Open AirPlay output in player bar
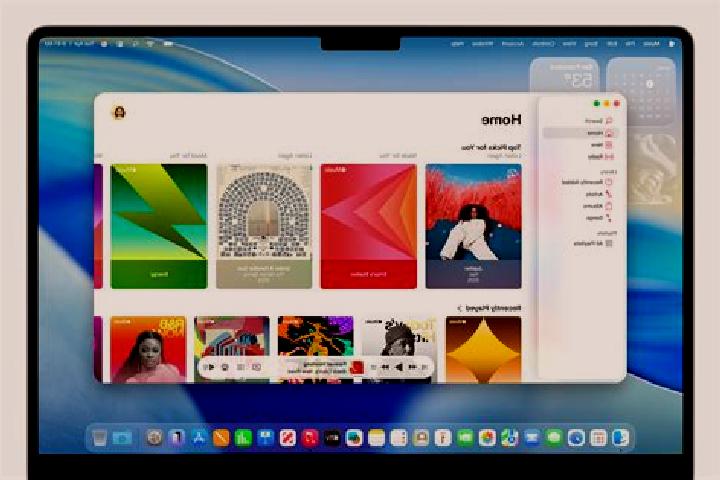This screenshot has width=720, height=480. [225, 367]
